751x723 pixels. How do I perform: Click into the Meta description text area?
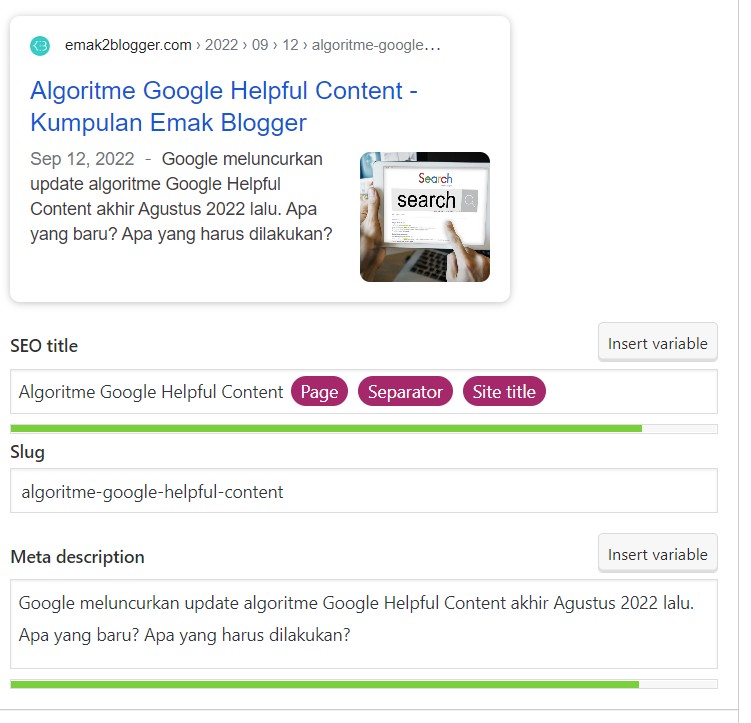coord(364,624)
